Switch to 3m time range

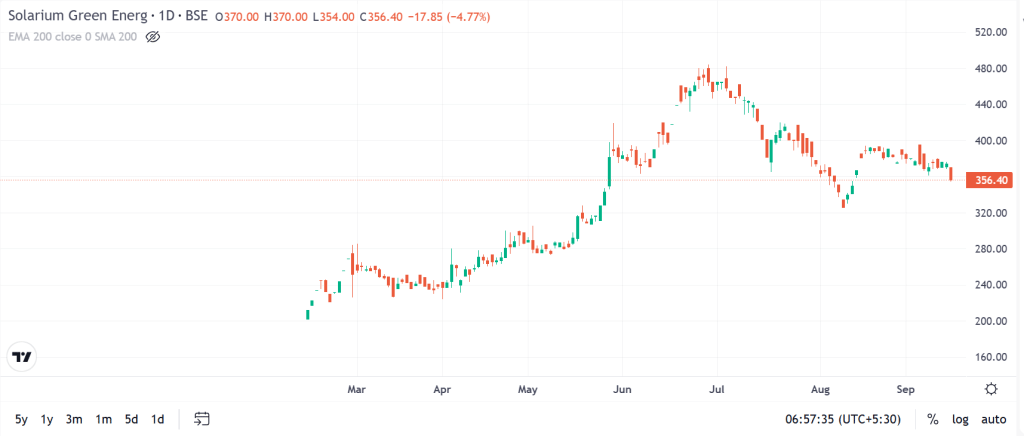click(73, 419)
